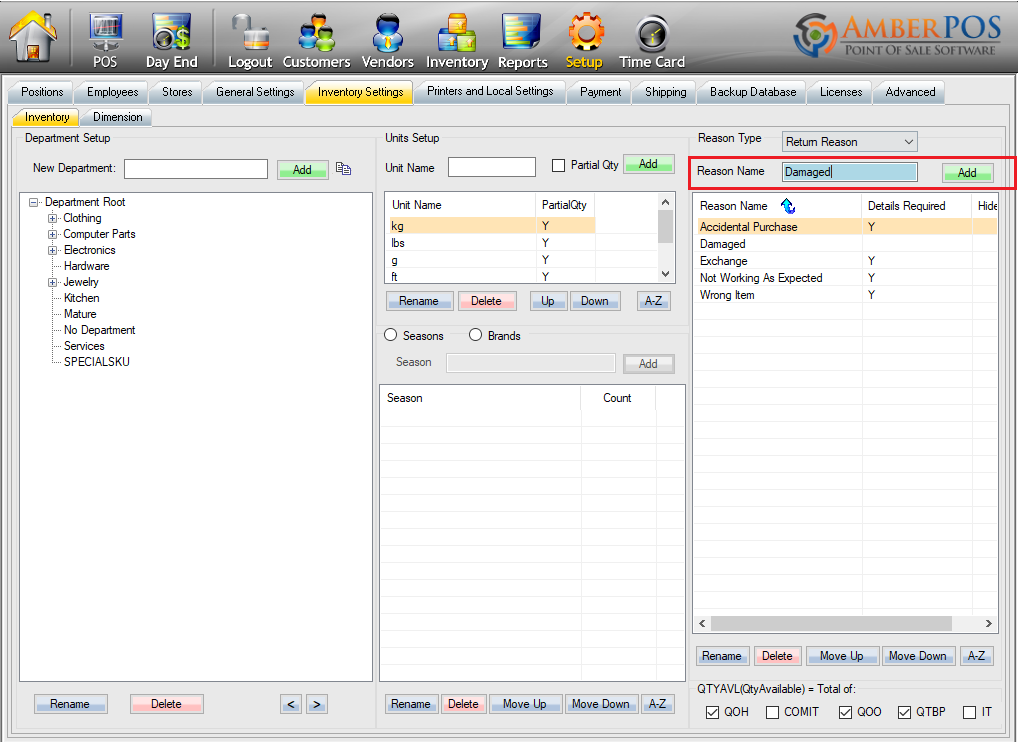
Task: Toggle the Partial Qty checkbox
Action: (558, 166)
